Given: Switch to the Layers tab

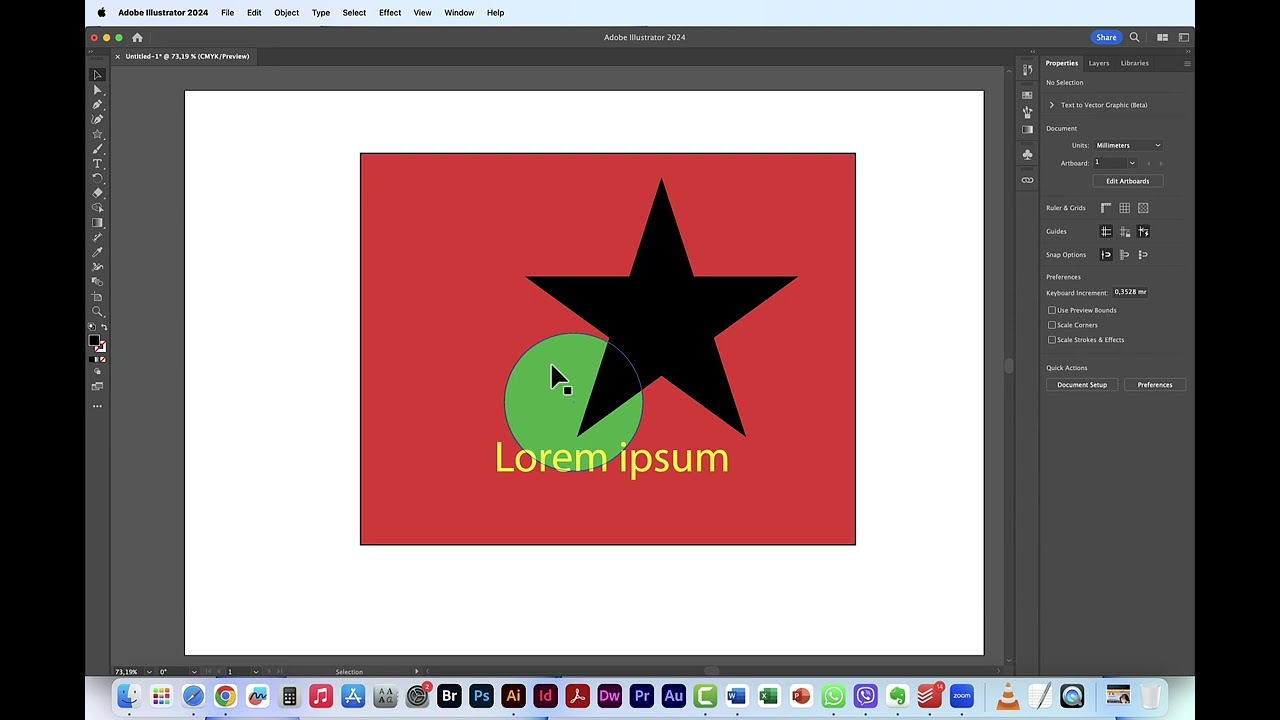Looking at the screenshot, I should [x=1098, y=63].
